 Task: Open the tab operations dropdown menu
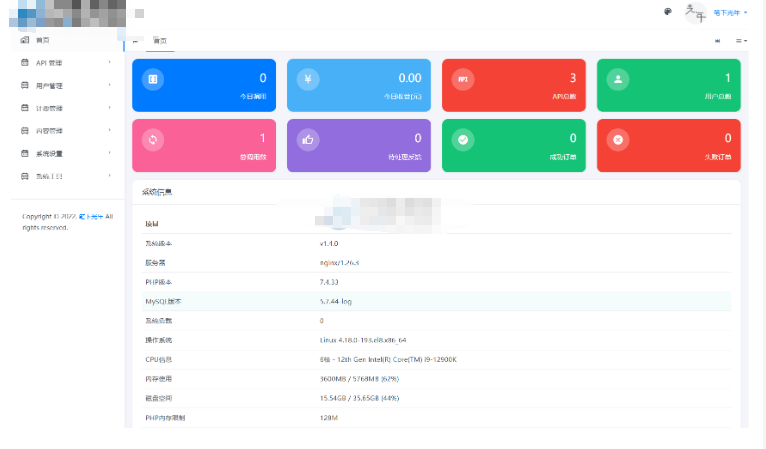click(x=741, y=41)
